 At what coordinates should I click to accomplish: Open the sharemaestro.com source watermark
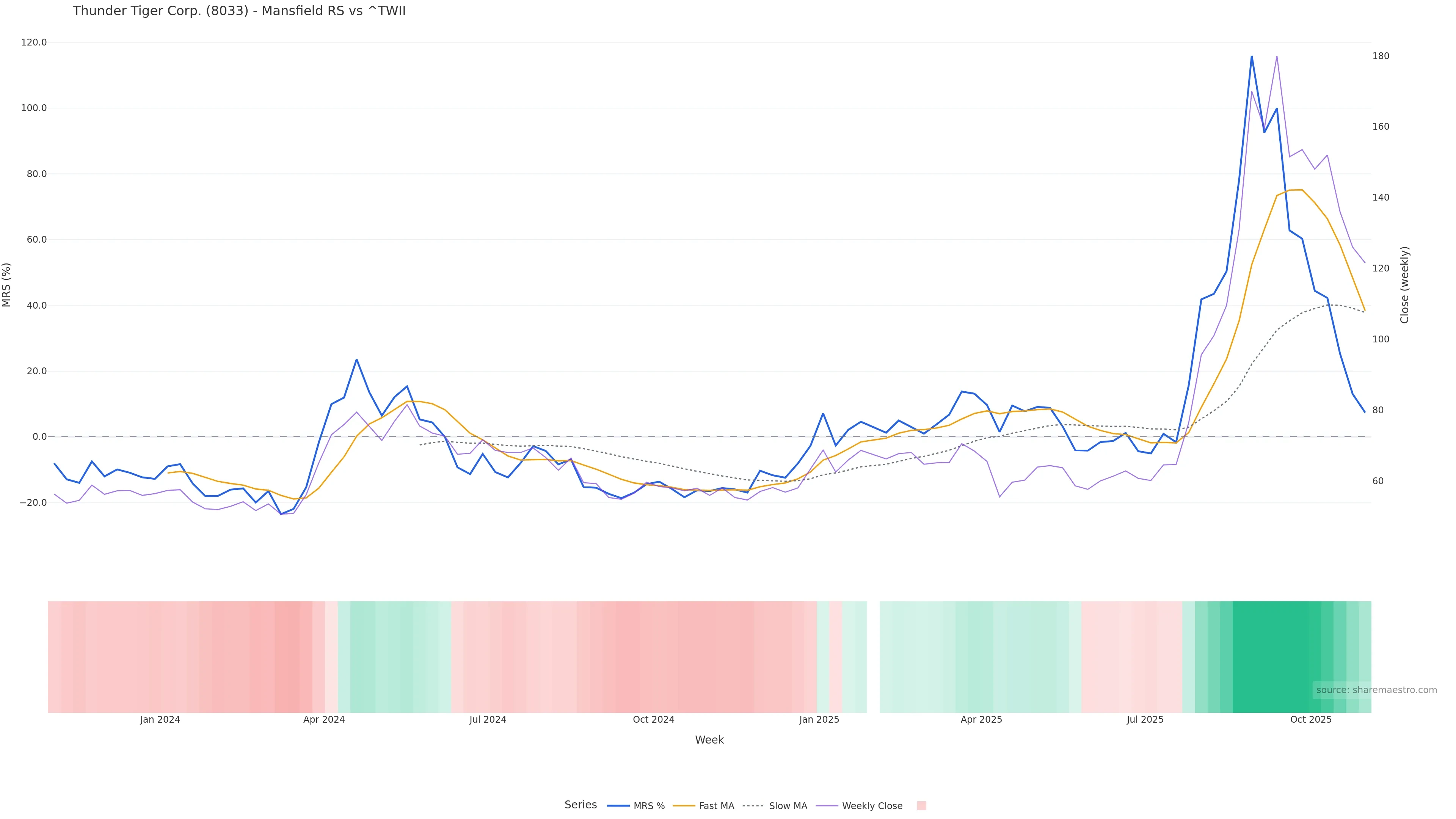tap(1376, 690)
